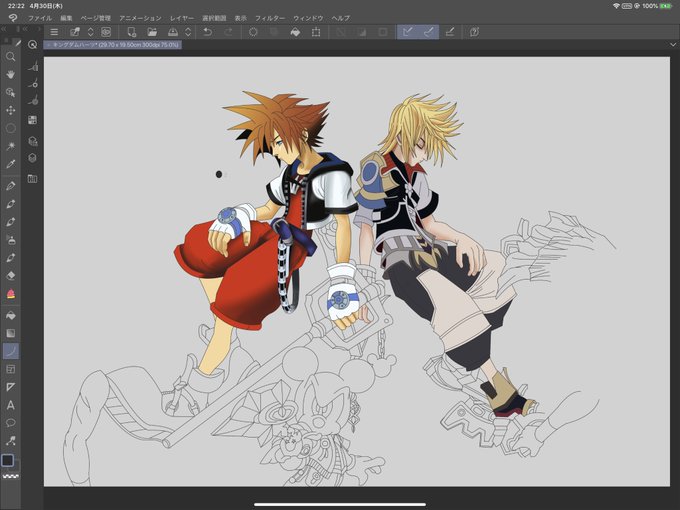Click the Open file folder icon
680x510 pixels.
pos(152,32)
